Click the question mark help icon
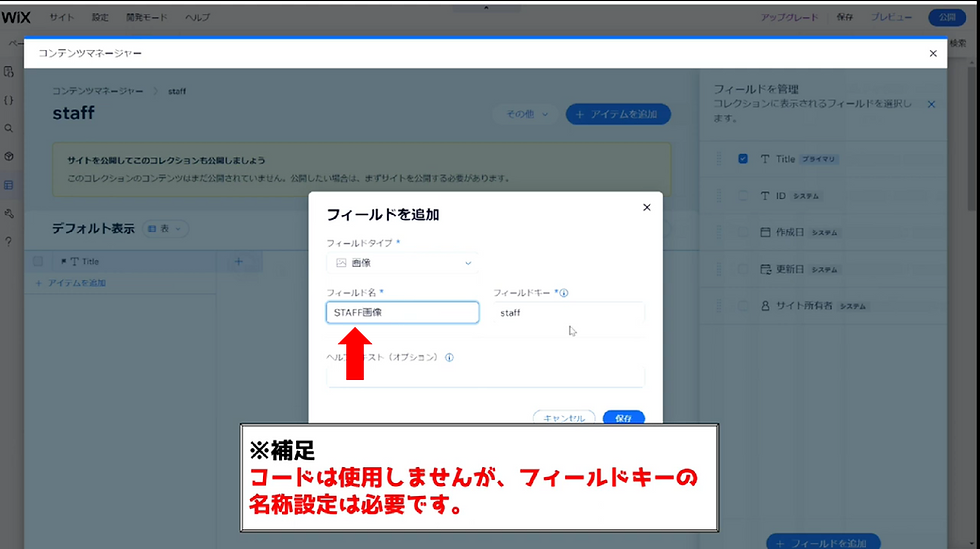The width and height of the screenshot is (980, 549). click(x=9, y=241)
